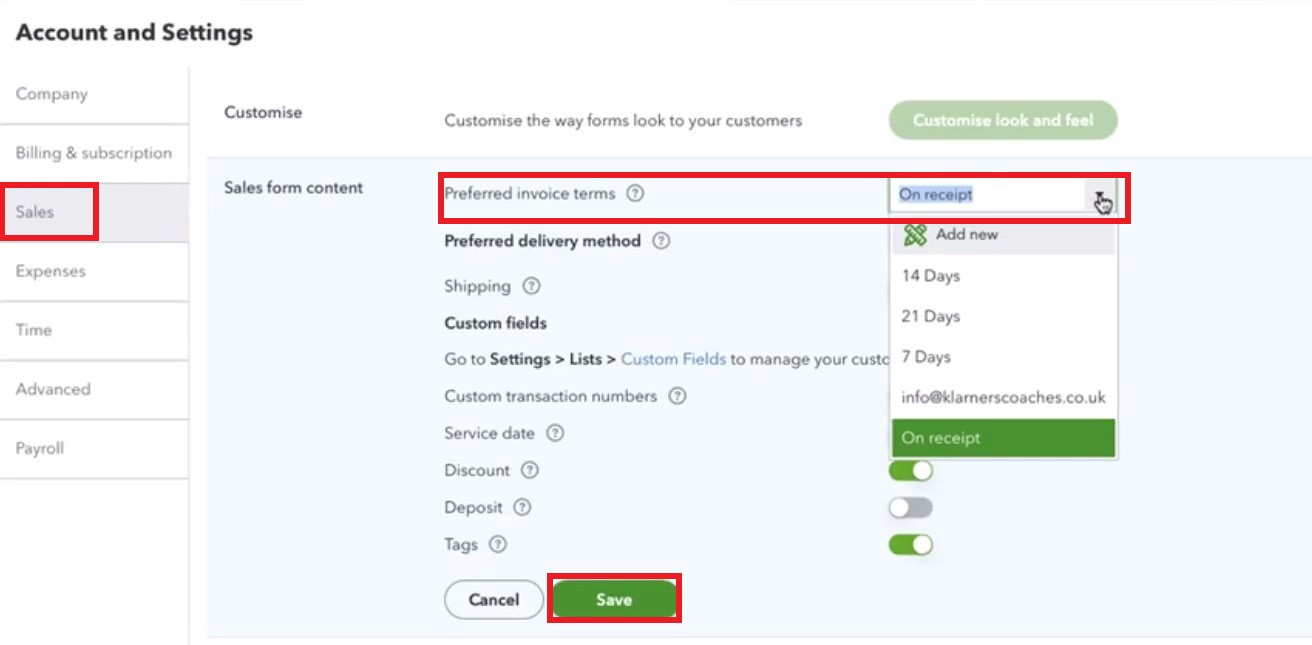Switch to Billing & subscription tab

click(94, 153)
